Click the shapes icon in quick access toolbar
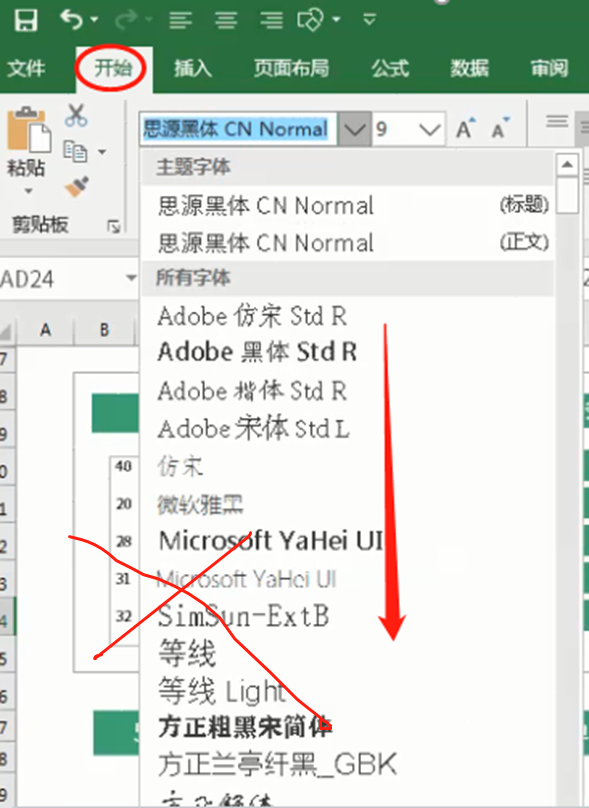 [x=310, y=20]
